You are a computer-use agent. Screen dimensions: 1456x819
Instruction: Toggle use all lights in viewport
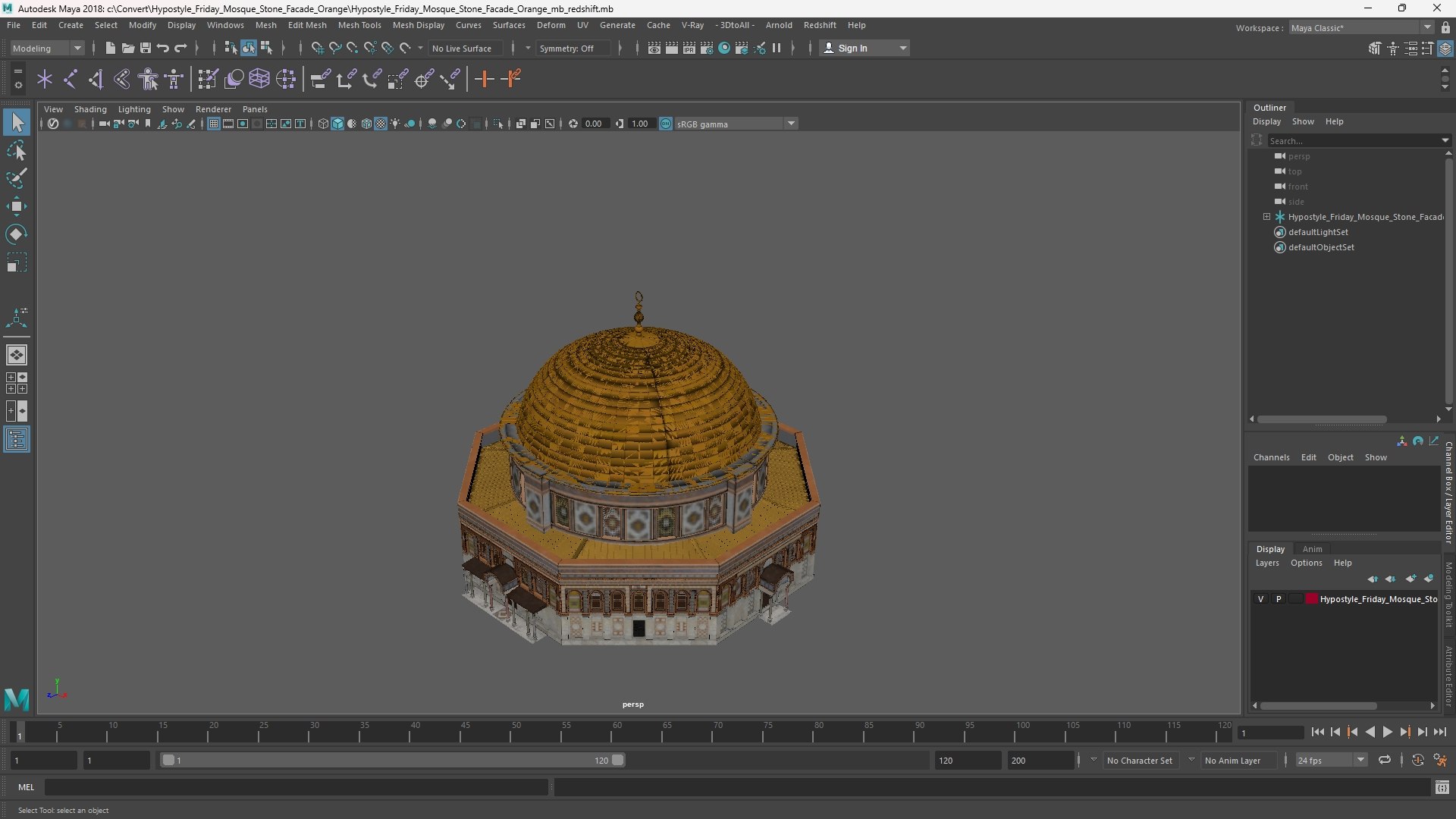pyautogui.click(x=395, y=124)
